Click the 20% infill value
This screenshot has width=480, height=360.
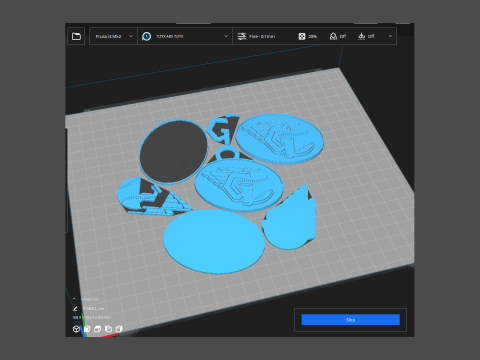click(x=312, y=36)
